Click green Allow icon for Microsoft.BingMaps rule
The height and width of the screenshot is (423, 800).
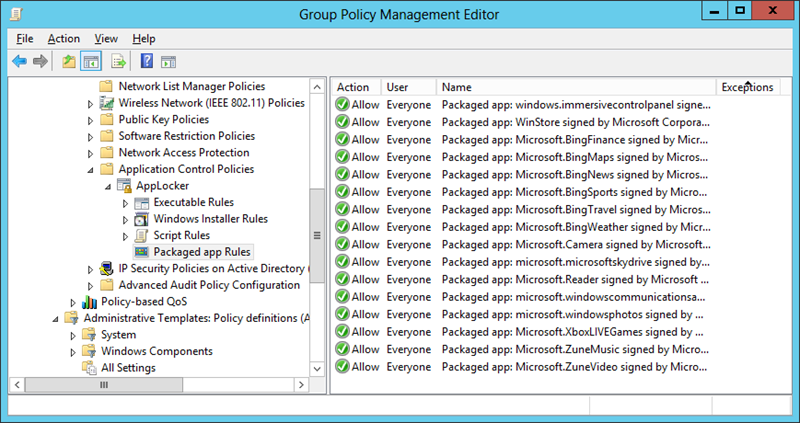point(342,157)
